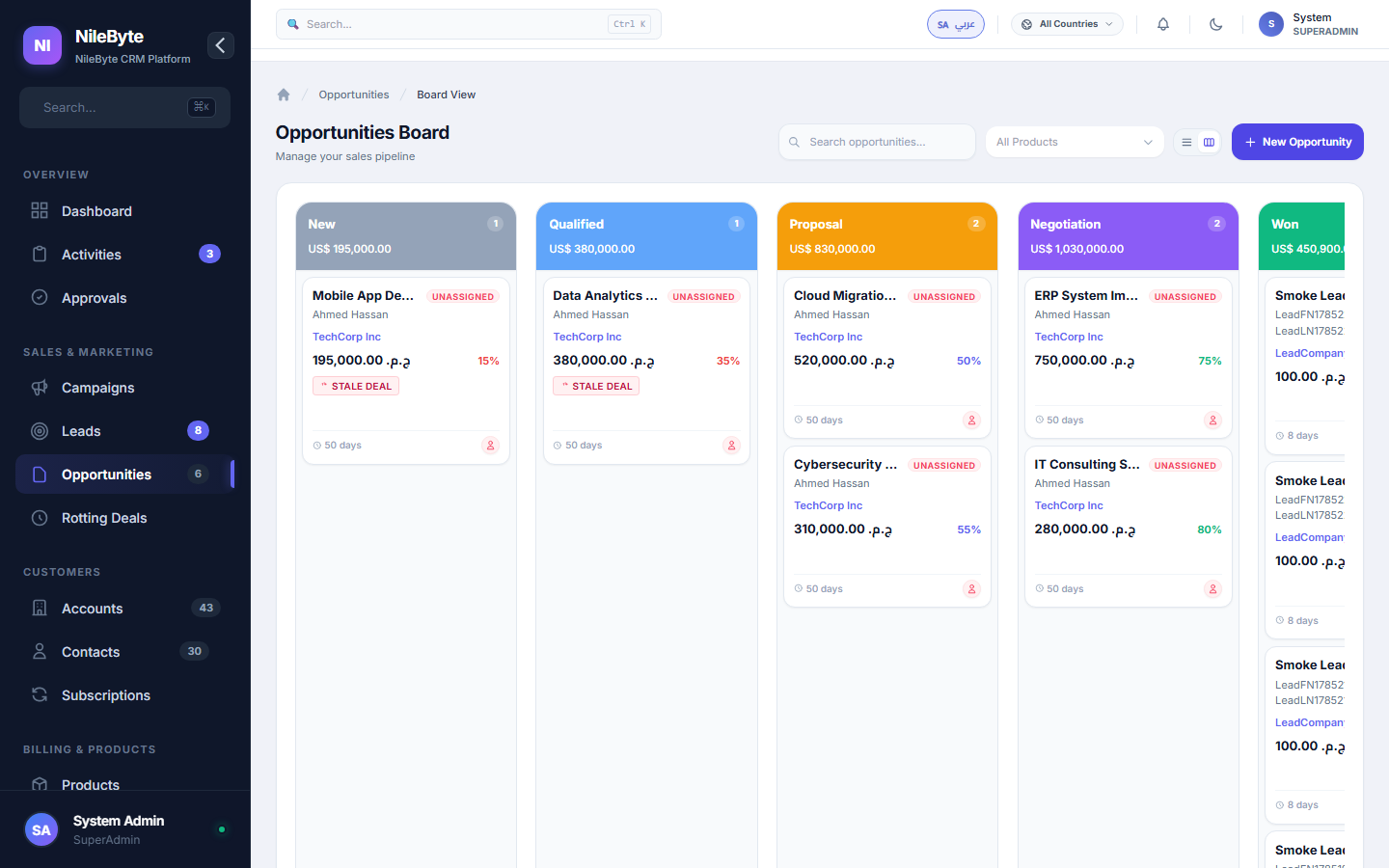Open the Cloud Migration opportunity card title
Screen dimensions: 1389x868
845,296
